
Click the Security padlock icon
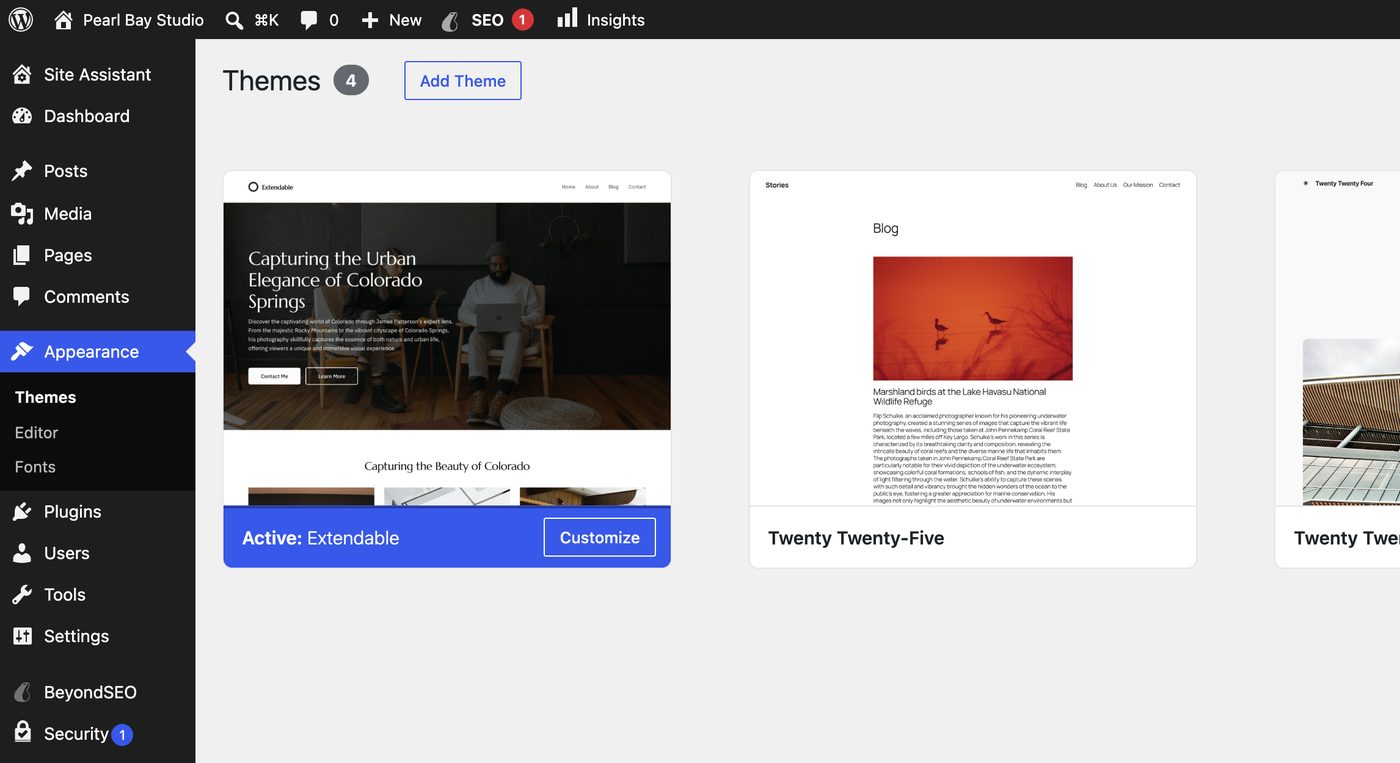click(x=22, y=733)
